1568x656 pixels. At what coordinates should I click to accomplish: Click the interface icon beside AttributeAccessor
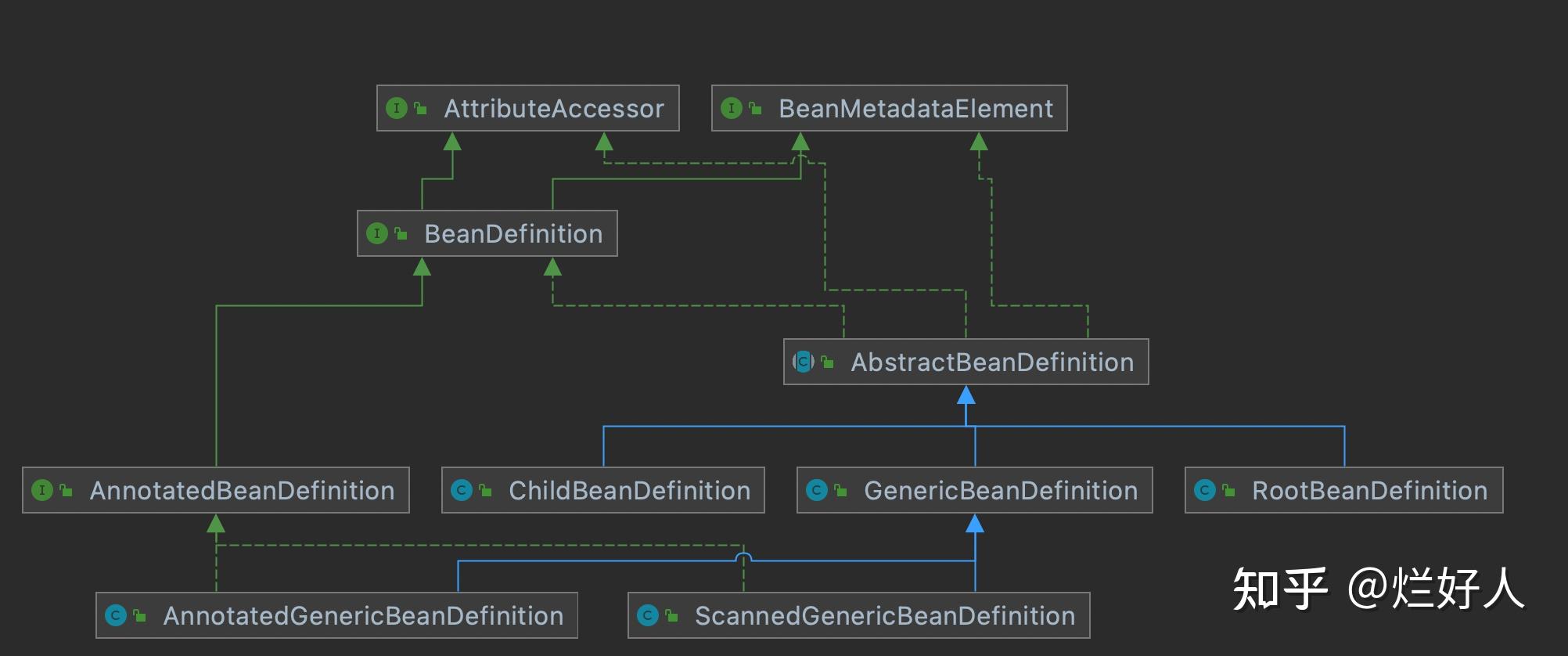397,108
